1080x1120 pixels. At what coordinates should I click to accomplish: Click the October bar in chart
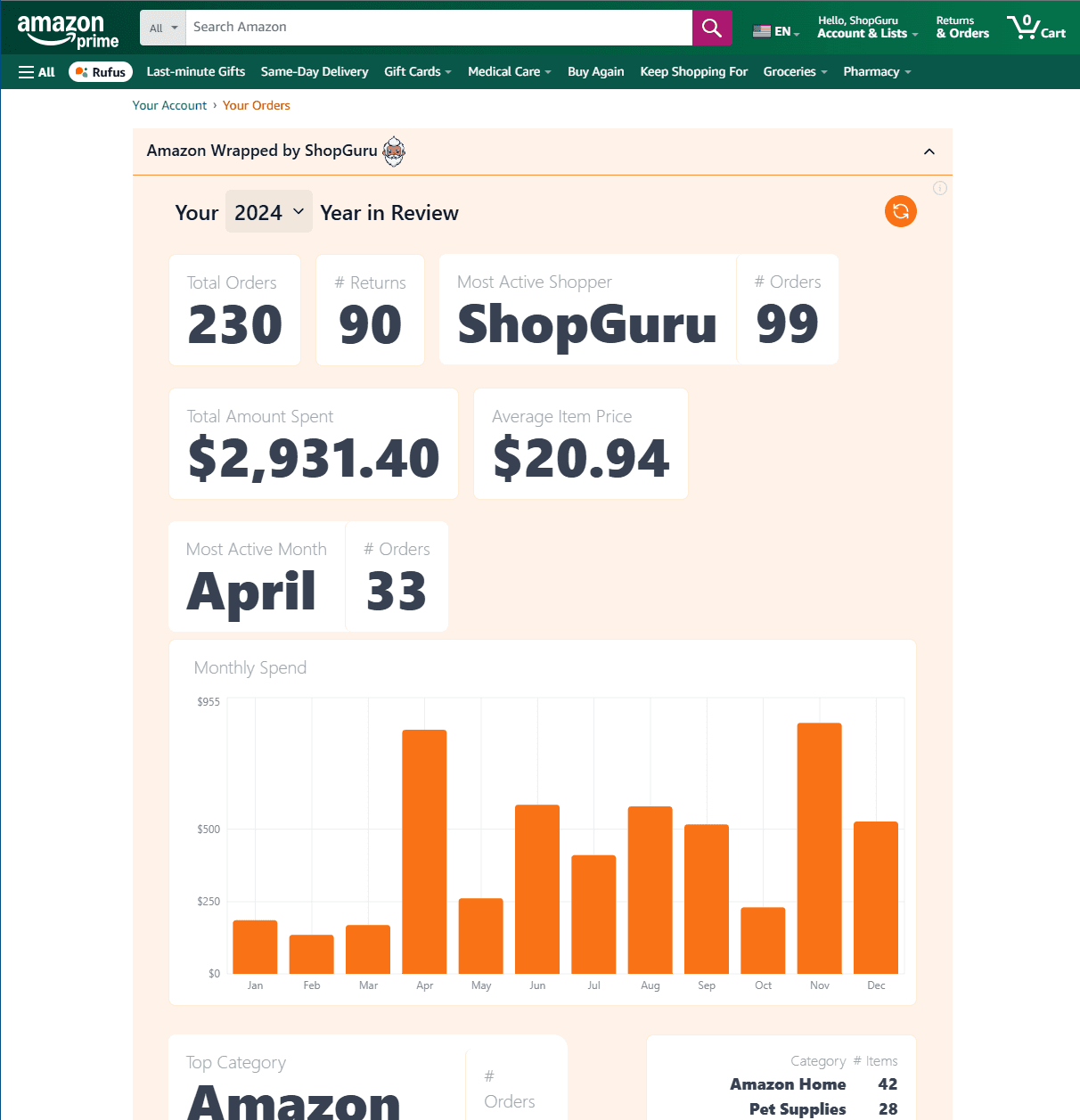[763, 940]
